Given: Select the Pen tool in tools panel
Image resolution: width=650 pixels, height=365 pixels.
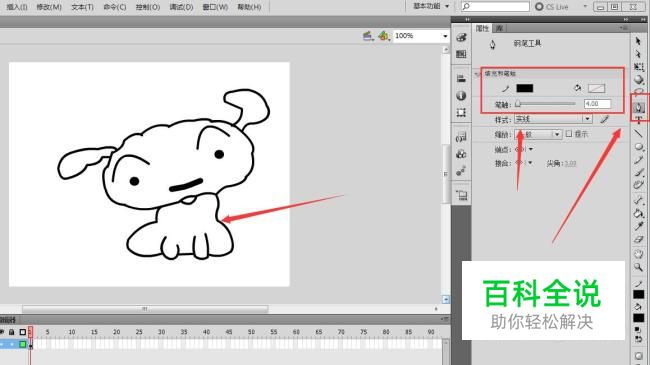Looking at the screenshot, I should (639, 107).
